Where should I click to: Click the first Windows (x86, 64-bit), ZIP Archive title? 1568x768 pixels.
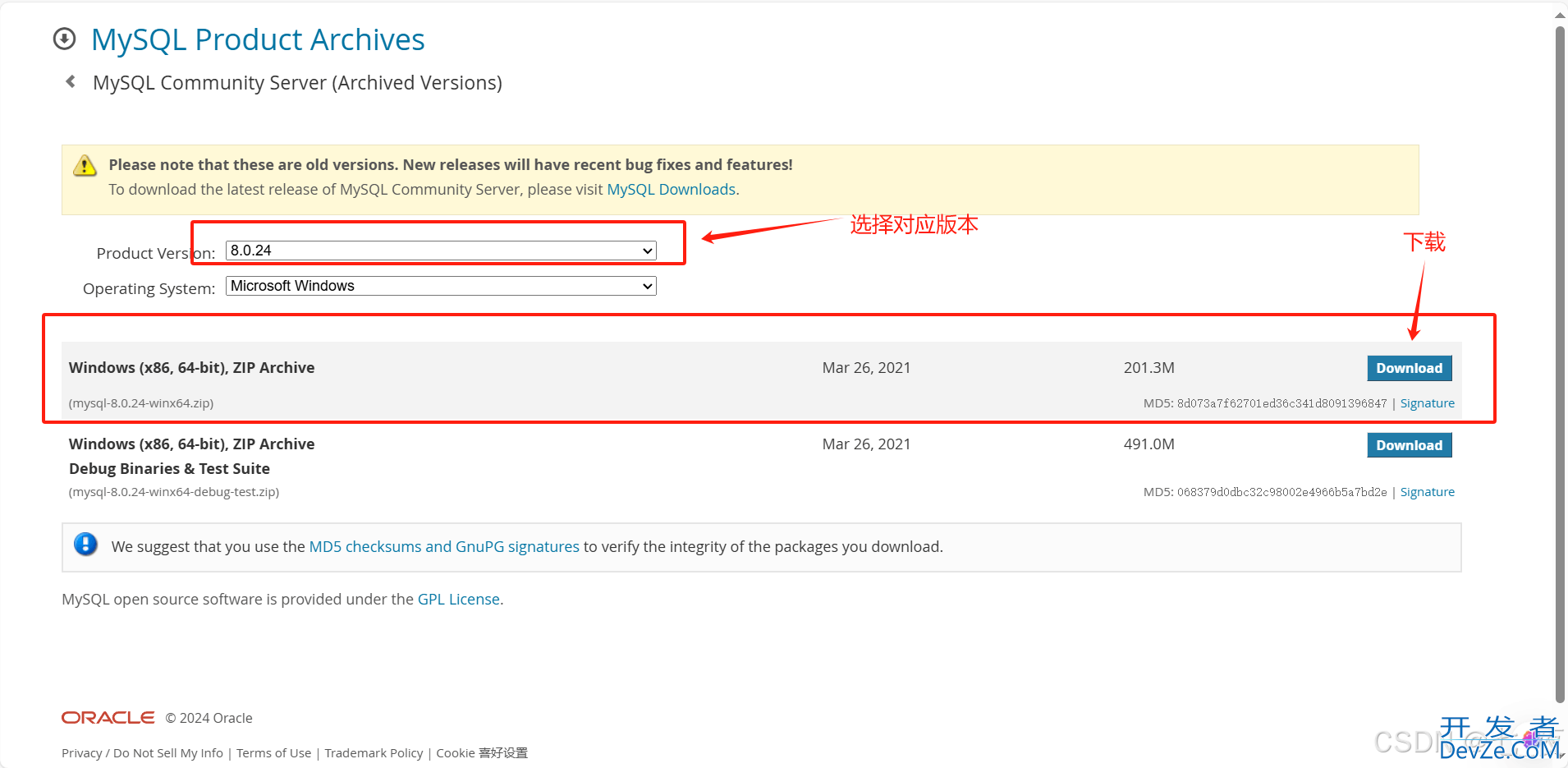pyautogui.click(x=192, y=368)
